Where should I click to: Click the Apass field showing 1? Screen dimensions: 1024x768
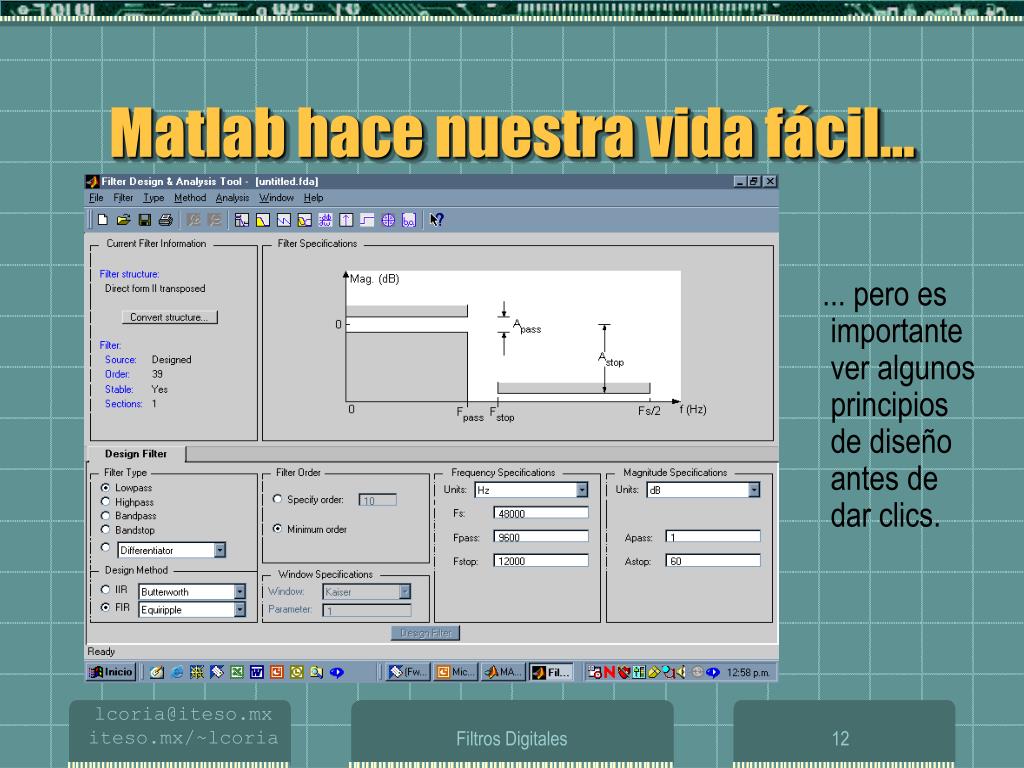tap(713, 537)
